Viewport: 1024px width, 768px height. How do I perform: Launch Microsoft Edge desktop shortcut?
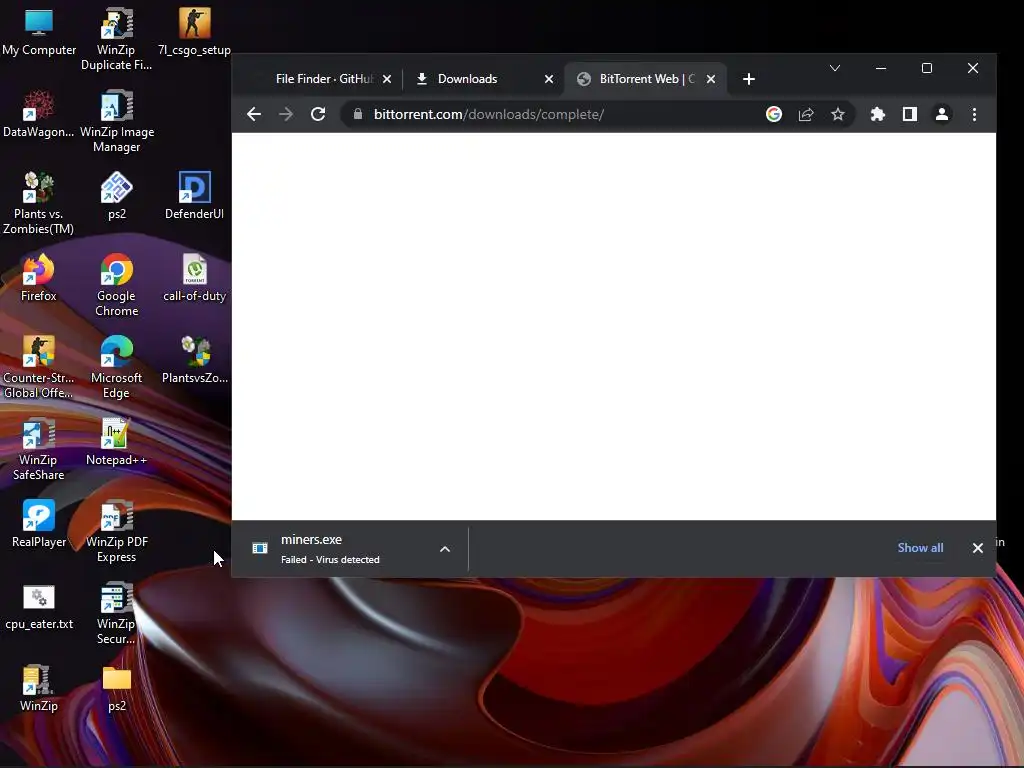pos(116,367)
